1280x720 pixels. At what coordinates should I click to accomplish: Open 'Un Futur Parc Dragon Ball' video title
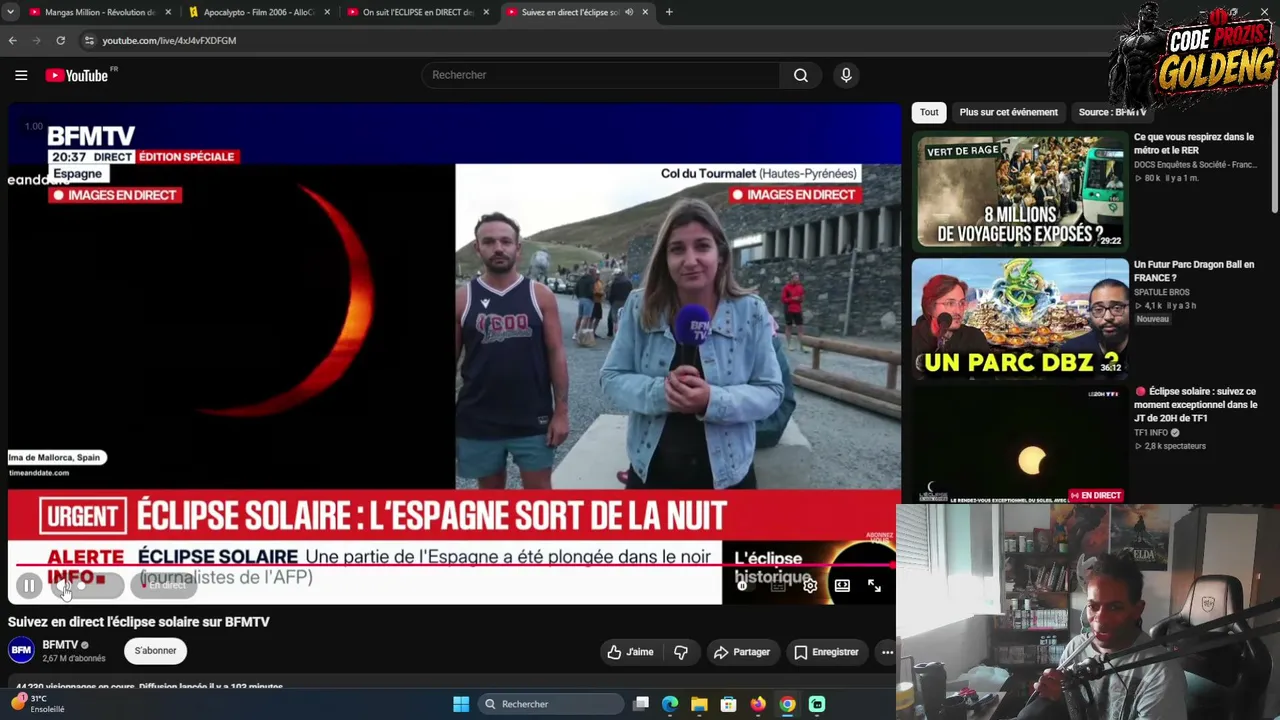(x=1193, y=271)
